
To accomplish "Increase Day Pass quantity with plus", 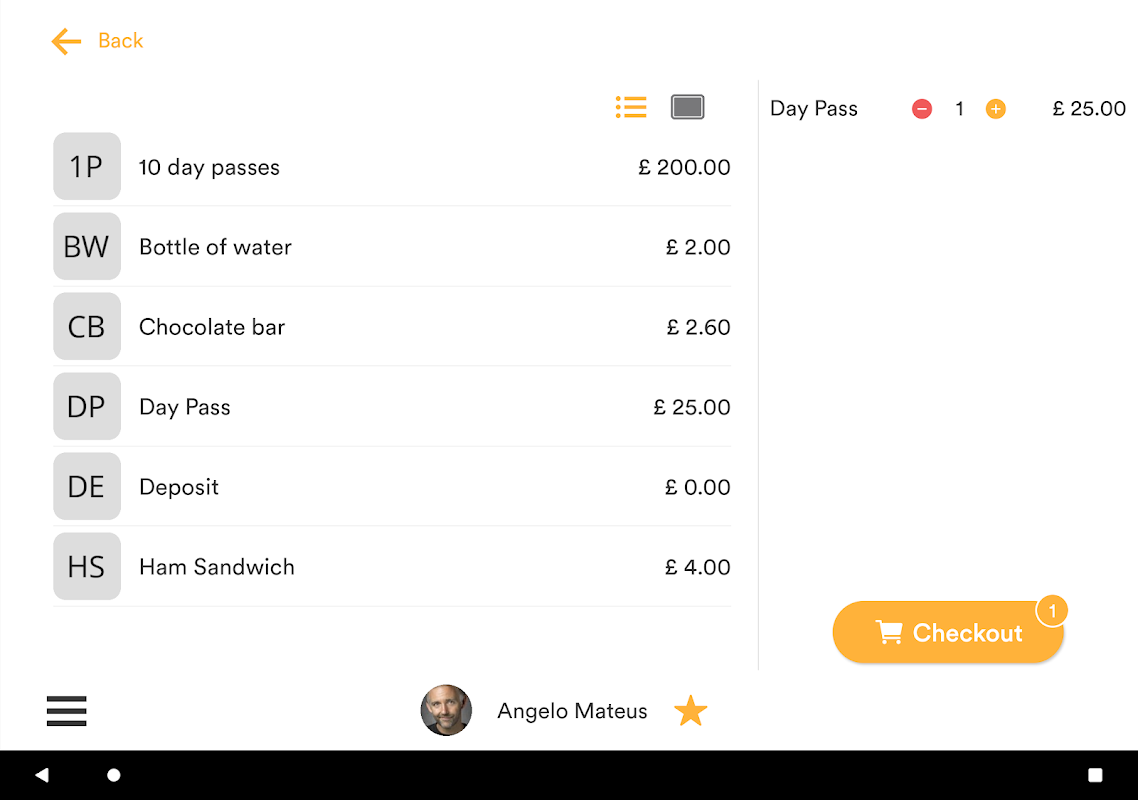I will click(x=996, y=109).
